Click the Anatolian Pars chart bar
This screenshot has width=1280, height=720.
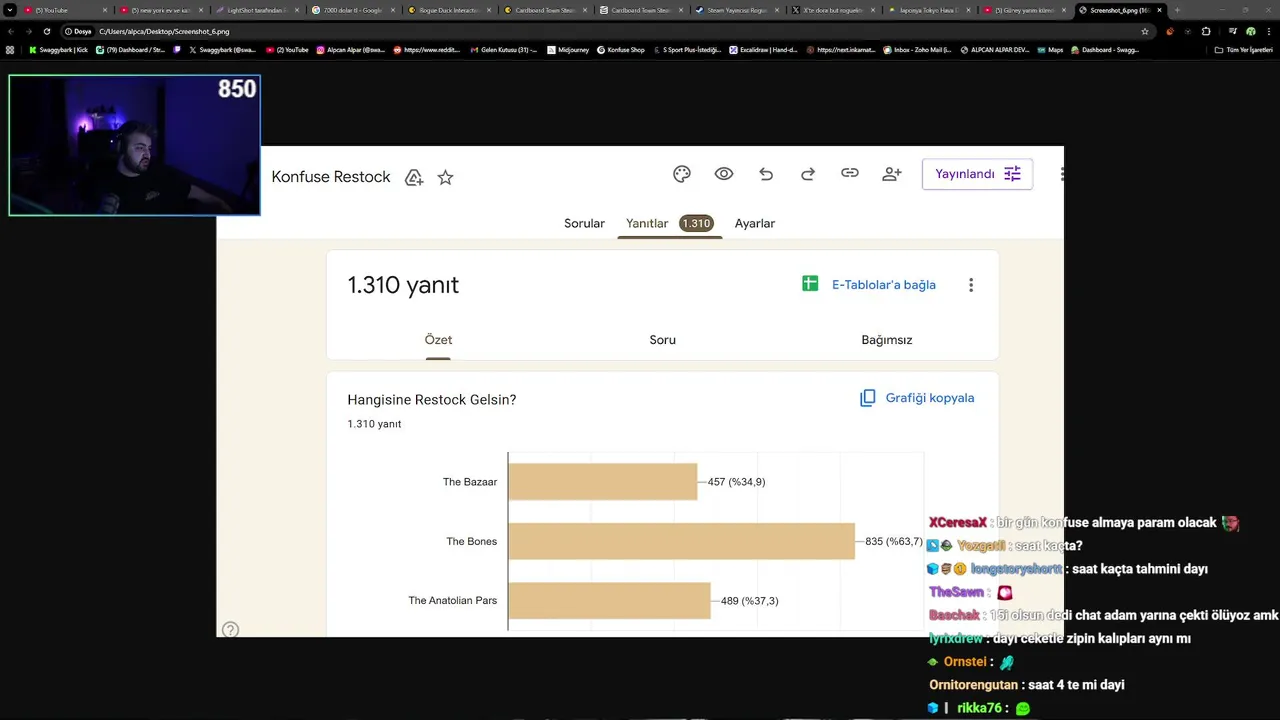tap(609, 600)
